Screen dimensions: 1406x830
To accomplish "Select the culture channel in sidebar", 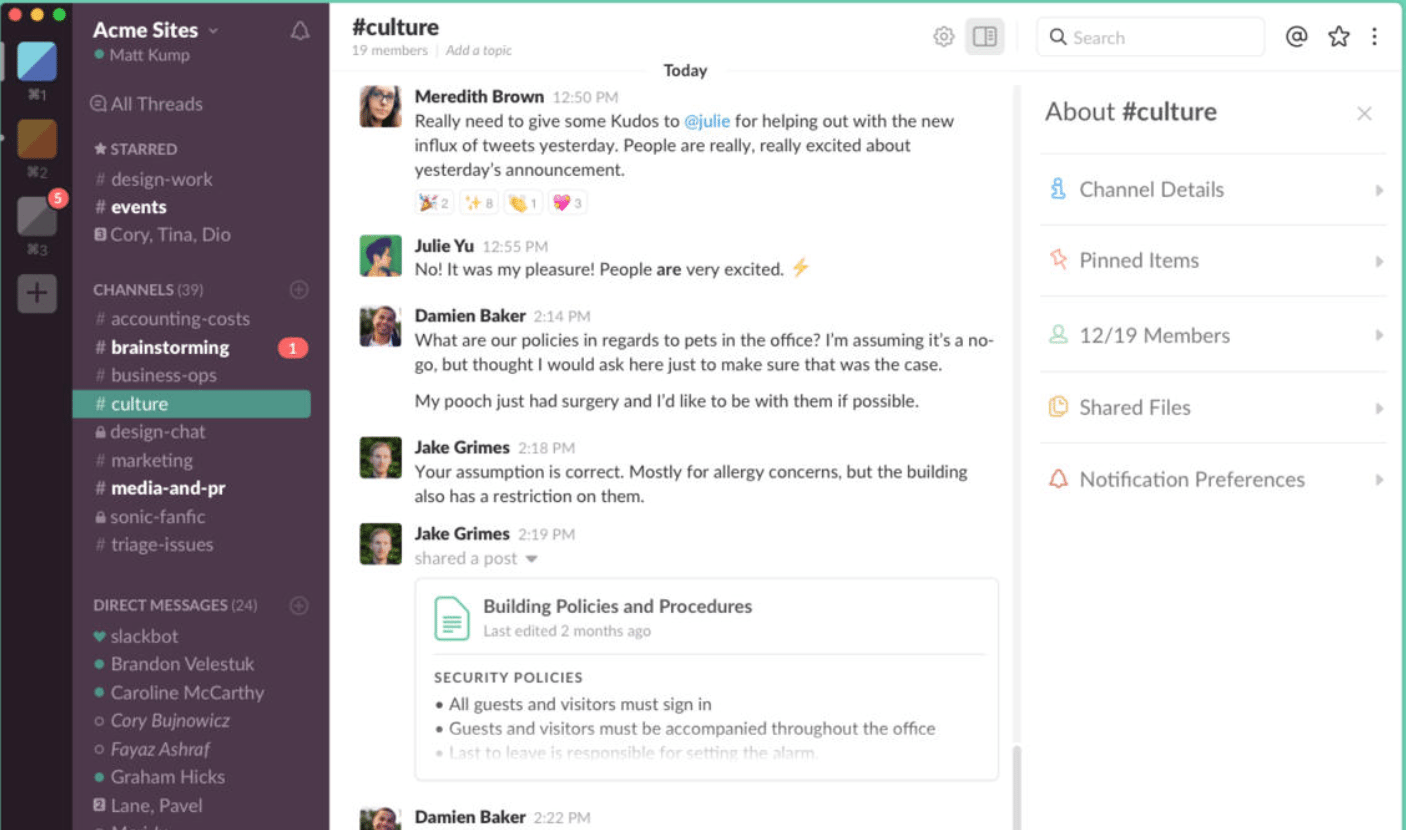I will click(x=191, y=404).
